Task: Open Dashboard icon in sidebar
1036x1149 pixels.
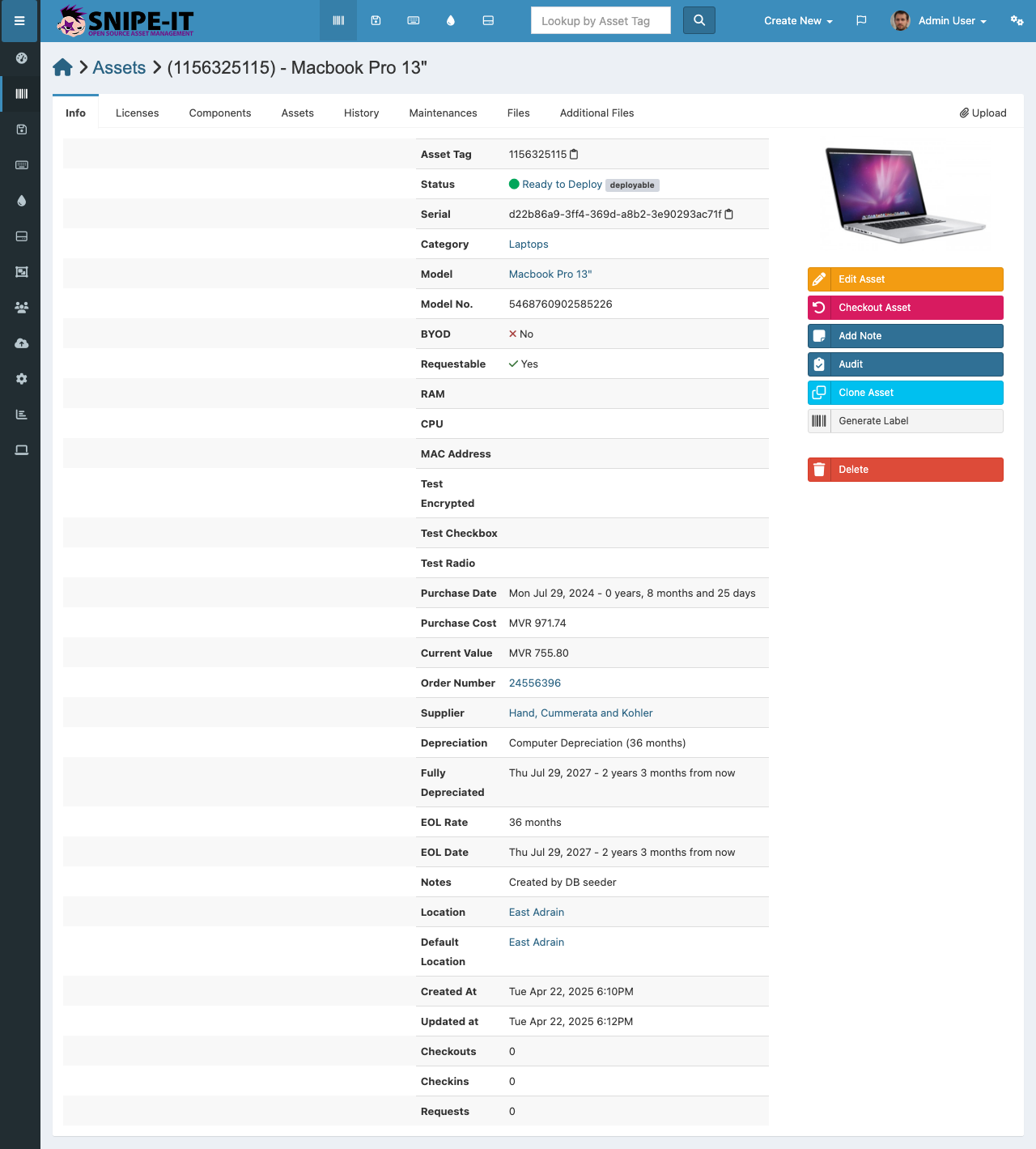Action: point(22,58)
